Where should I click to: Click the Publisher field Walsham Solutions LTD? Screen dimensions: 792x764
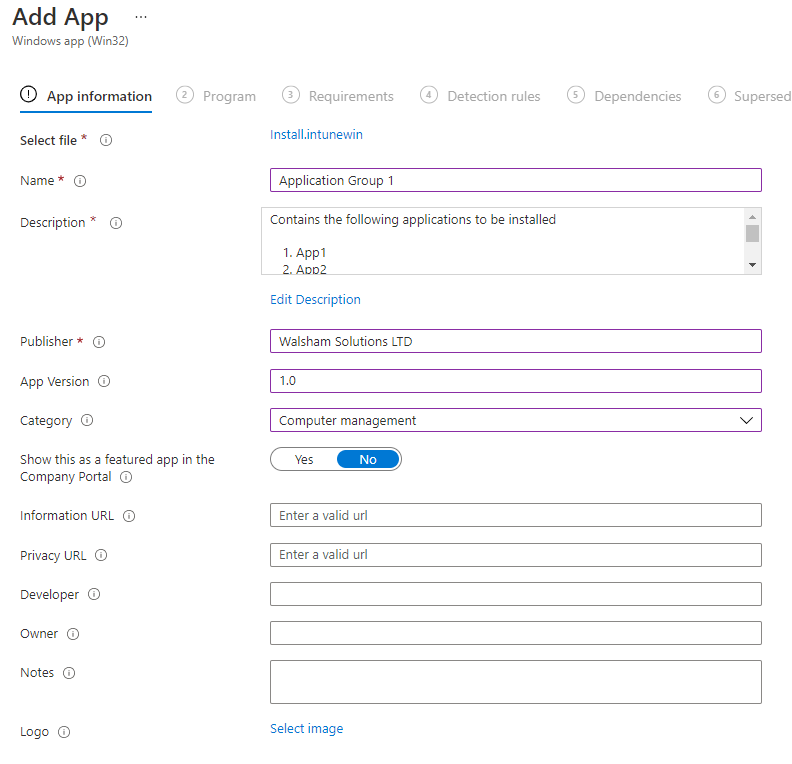pyautogui.click(x=516, y=341)
